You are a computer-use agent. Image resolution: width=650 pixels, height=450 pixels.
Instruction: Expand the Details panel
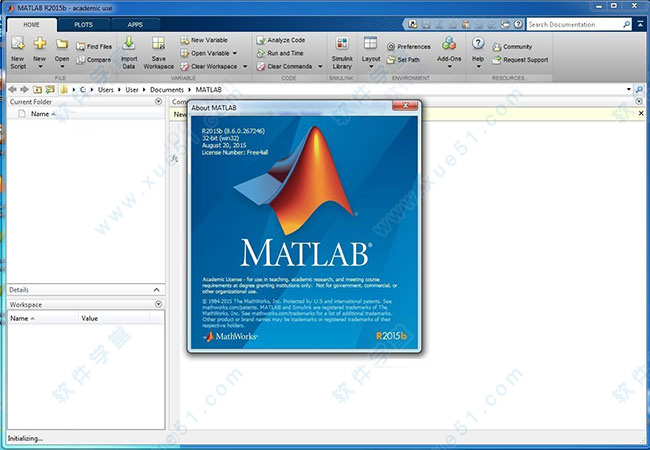(156, 290)
